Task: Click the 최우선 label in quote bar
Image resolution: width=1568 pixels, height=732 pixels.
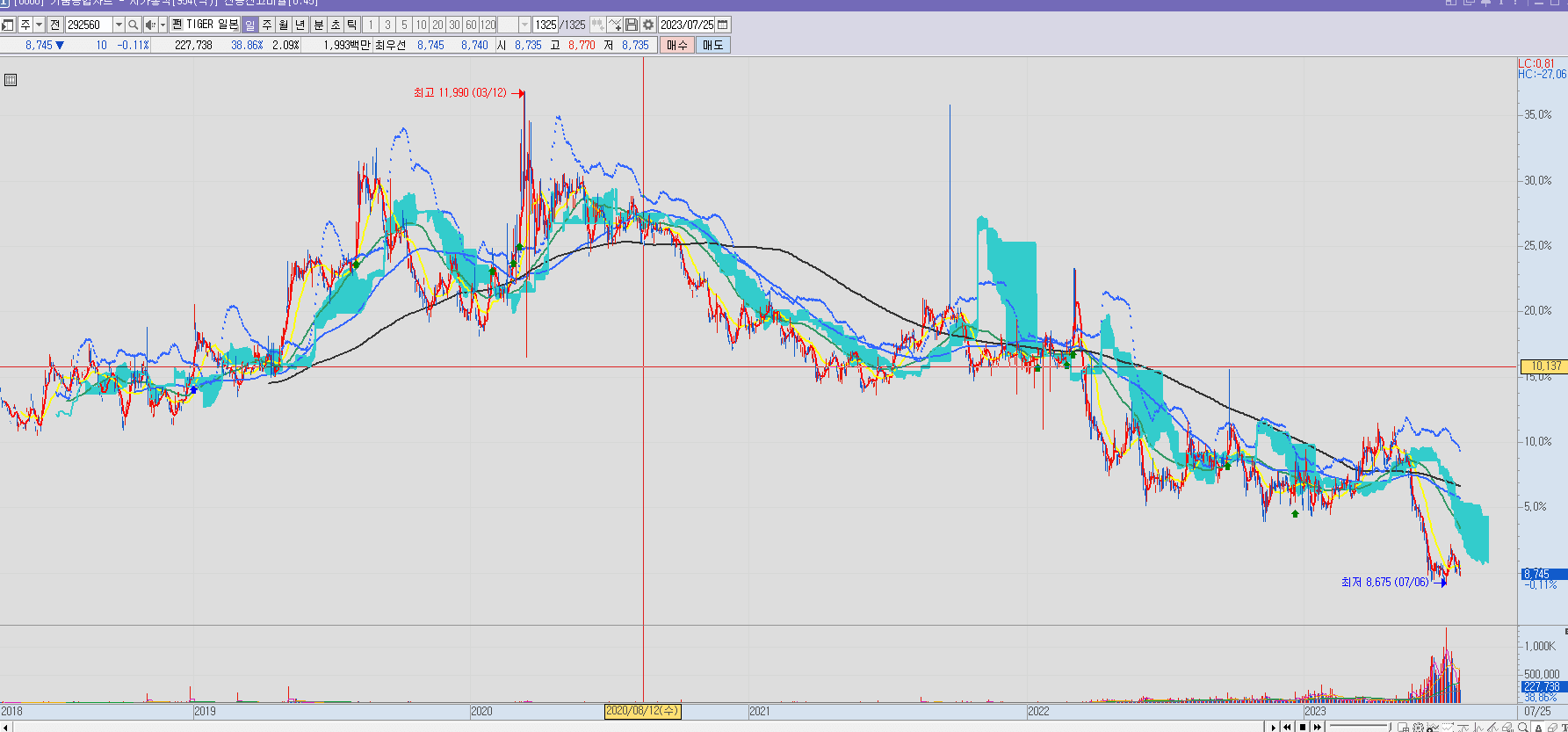Action: point(390,45)
